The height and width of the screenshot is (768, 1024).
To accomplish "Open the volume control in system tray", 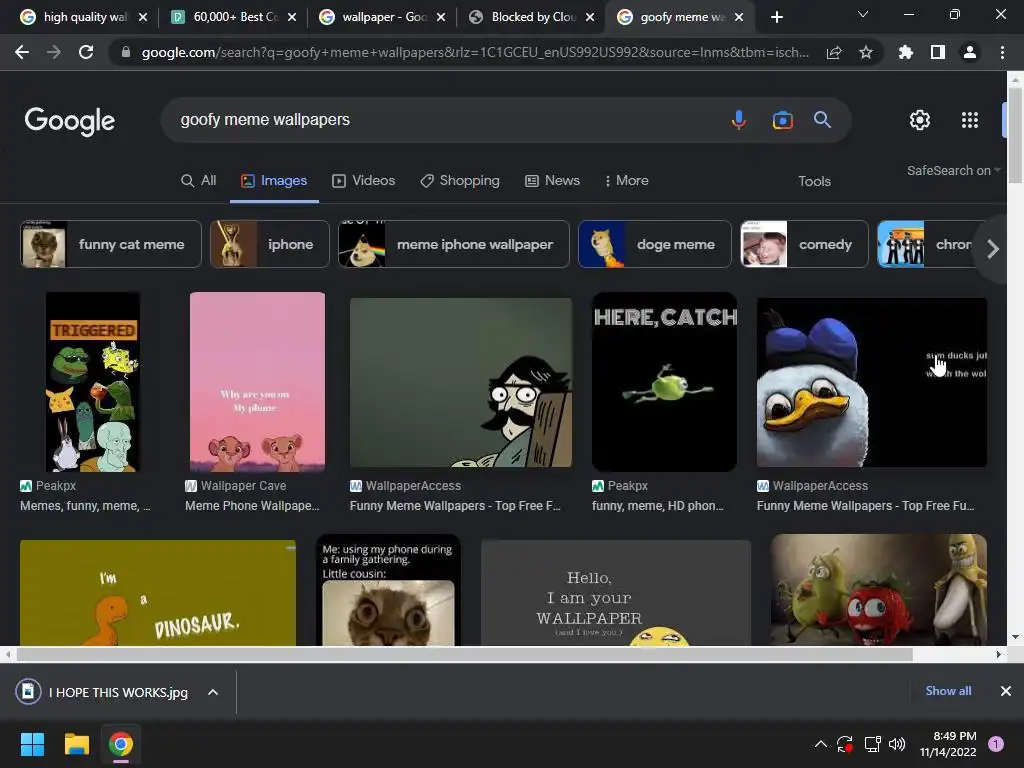I will (897, 744).
